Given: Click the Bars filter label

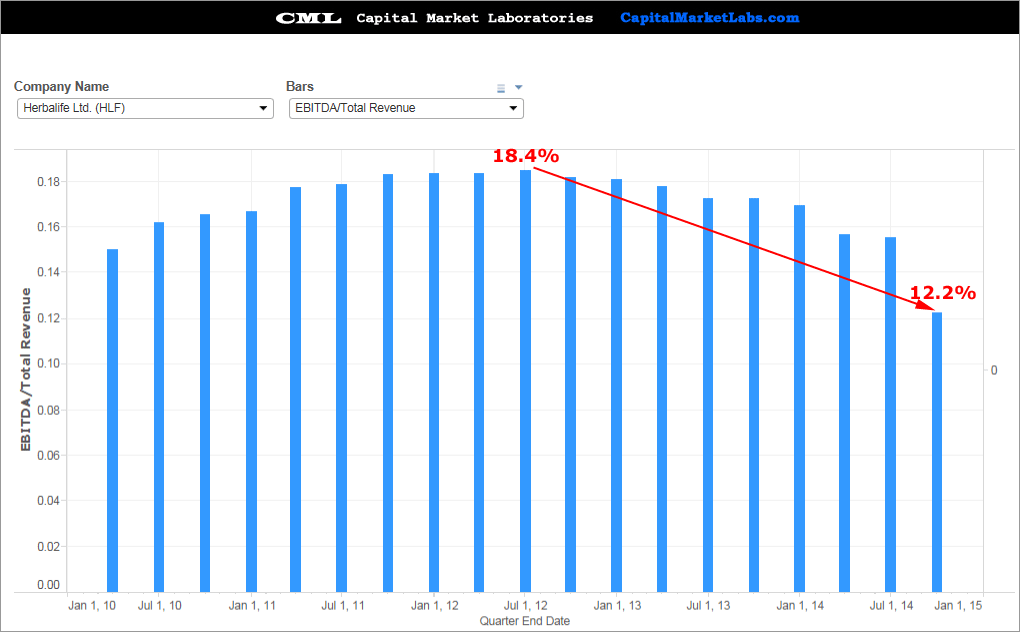Looking at the screenshot, I should pos(300,86).
